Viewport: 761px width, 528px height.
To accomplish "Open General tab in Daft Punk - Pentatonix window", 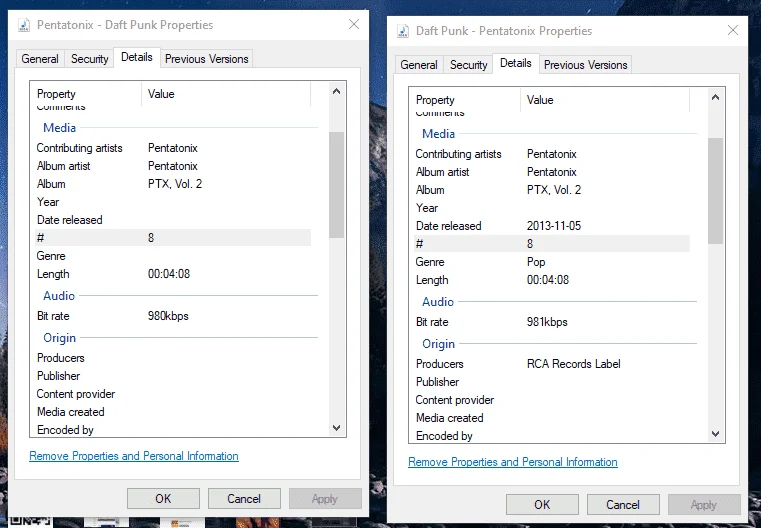I will pos(419,65).
